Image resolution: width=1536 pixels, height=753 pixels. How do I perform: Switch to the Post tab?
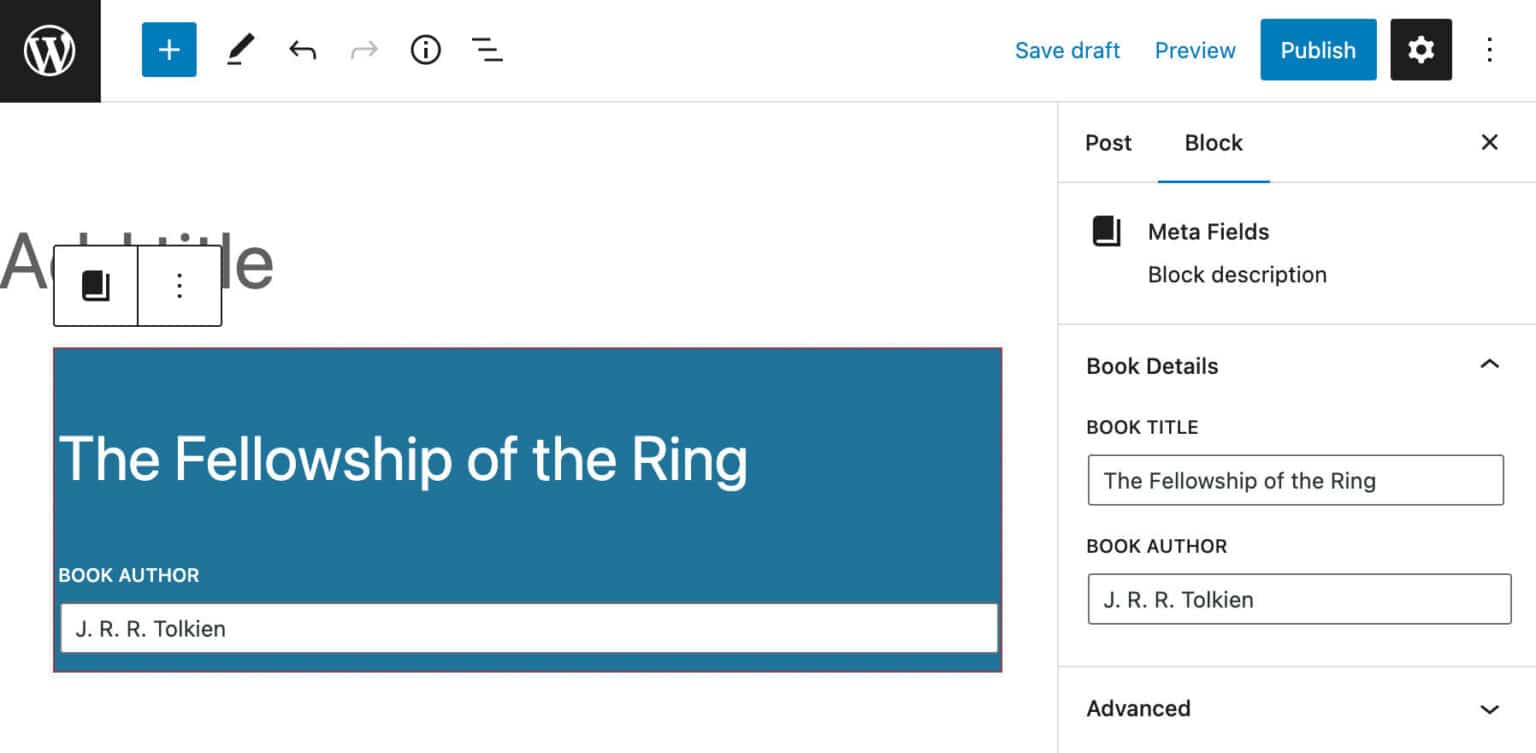(1108, 143)
